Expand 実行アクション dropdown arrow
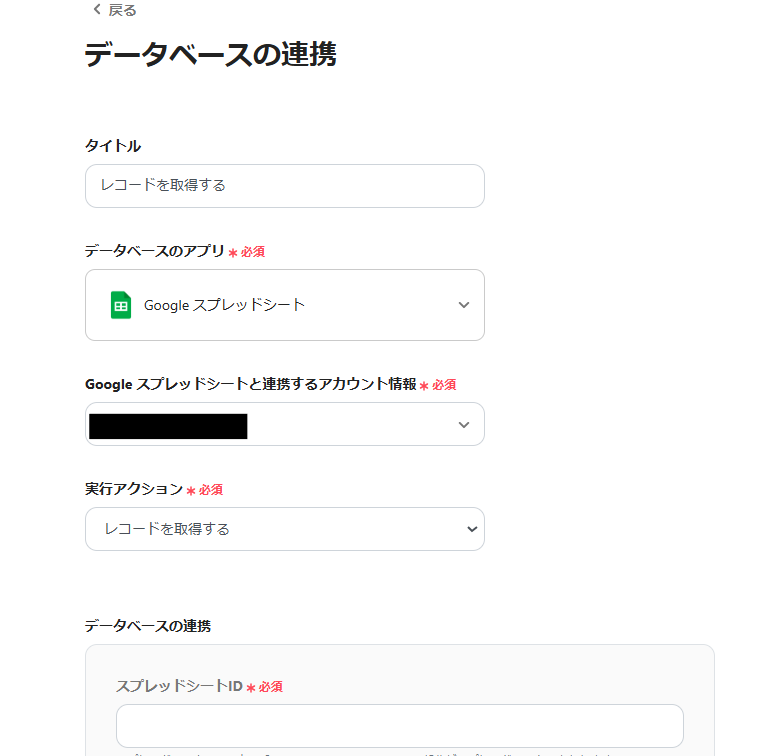Viewport: 772px width, 756px height. click(472, 529)
